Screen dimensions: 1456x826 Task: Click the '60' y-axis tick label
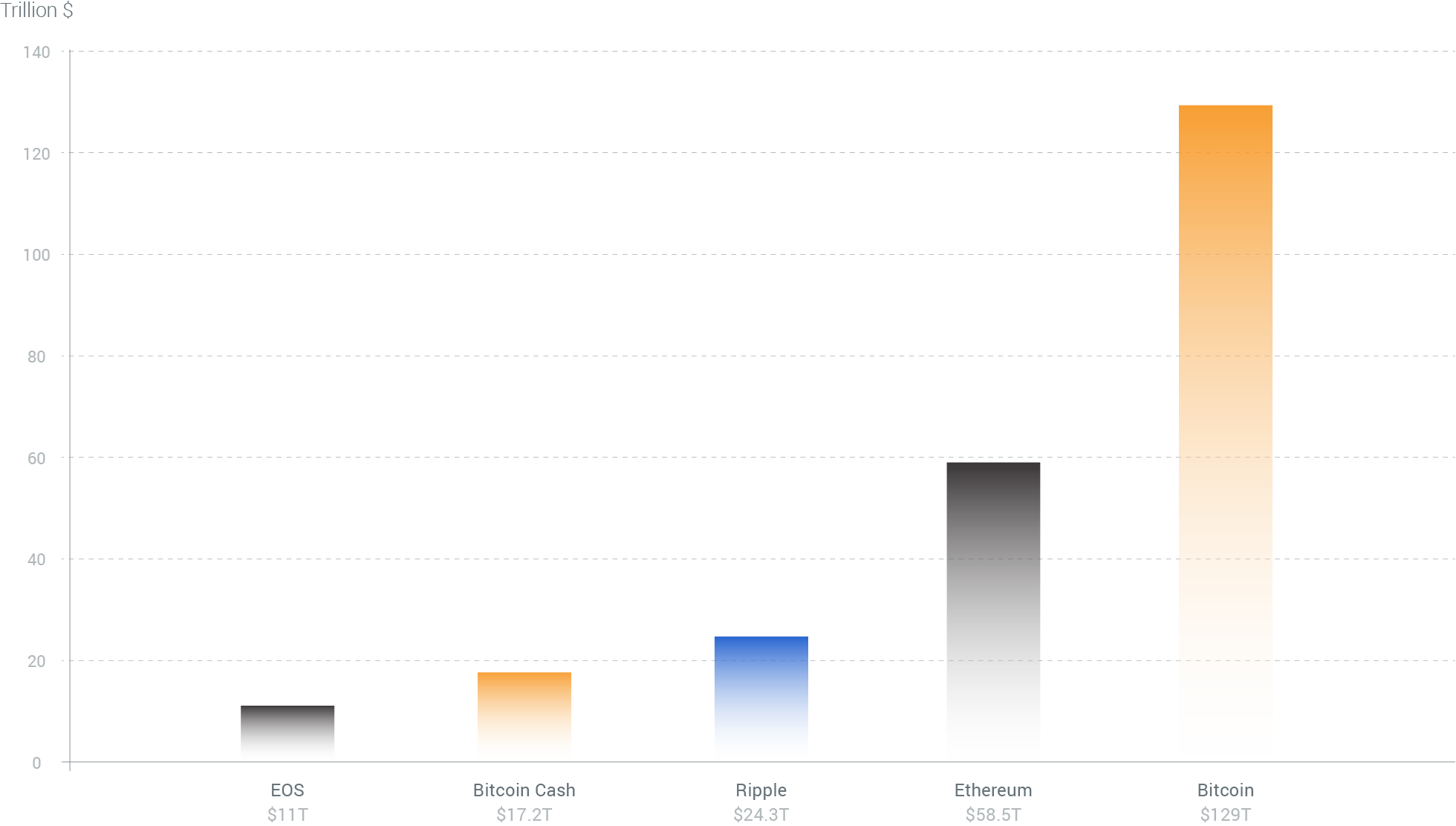[x=36, y=458]
